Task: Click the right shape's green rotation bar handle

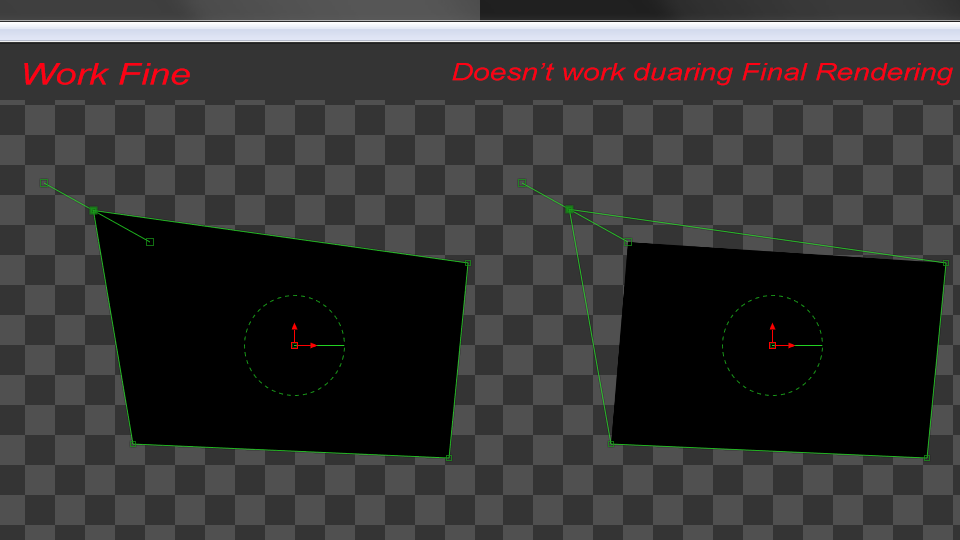Action: 809,346
